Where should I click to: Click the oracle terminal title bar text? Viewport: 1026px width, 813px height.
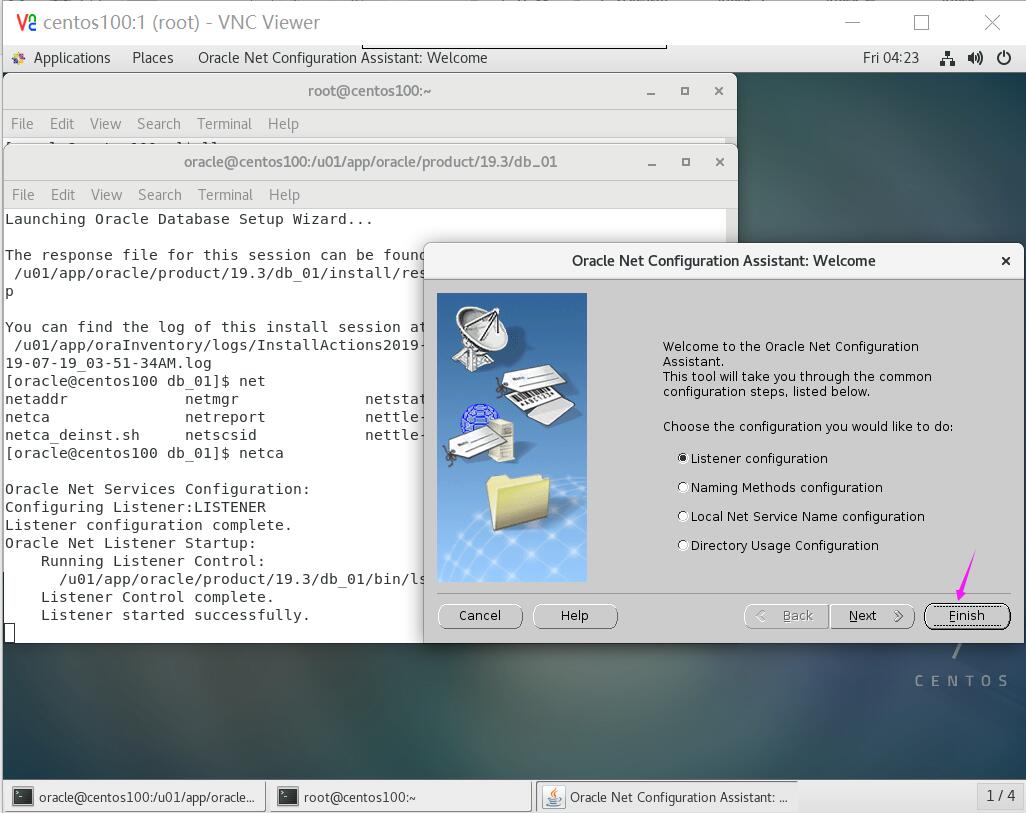coord(370,162)
